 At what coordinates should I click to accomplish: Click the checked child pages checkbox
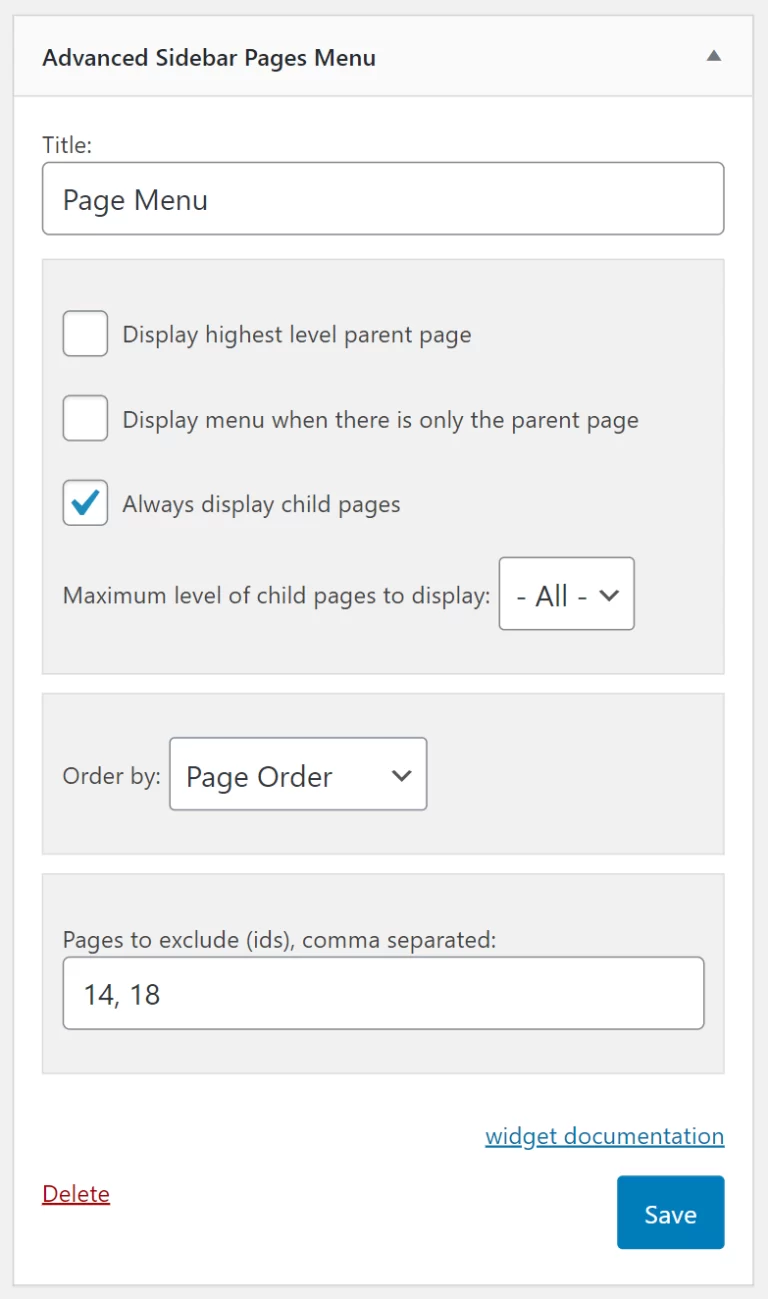[85, 503]
